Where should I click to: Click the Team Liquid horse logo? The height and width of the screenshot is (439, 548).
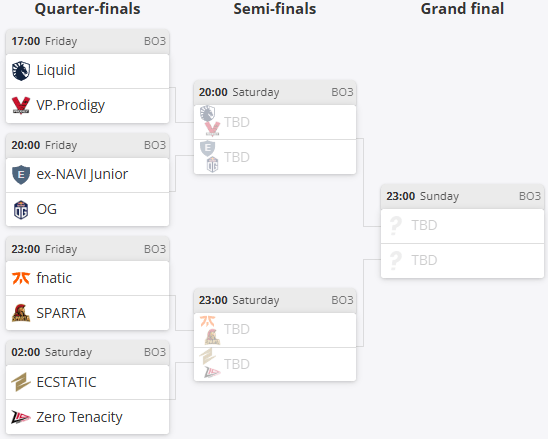click(x=21, y=71)
